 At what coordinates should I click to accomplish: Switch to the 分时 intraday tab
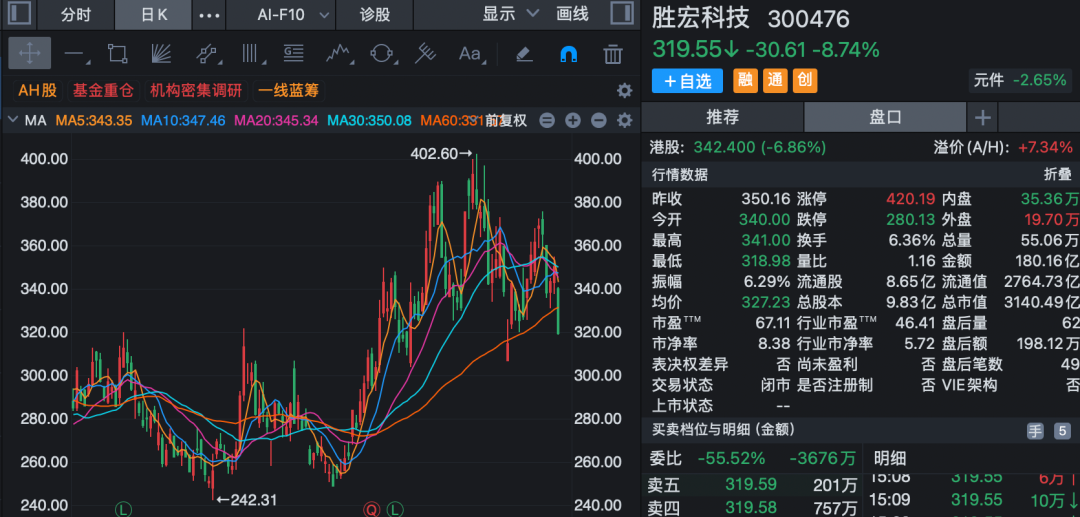[x=76, y=14]
